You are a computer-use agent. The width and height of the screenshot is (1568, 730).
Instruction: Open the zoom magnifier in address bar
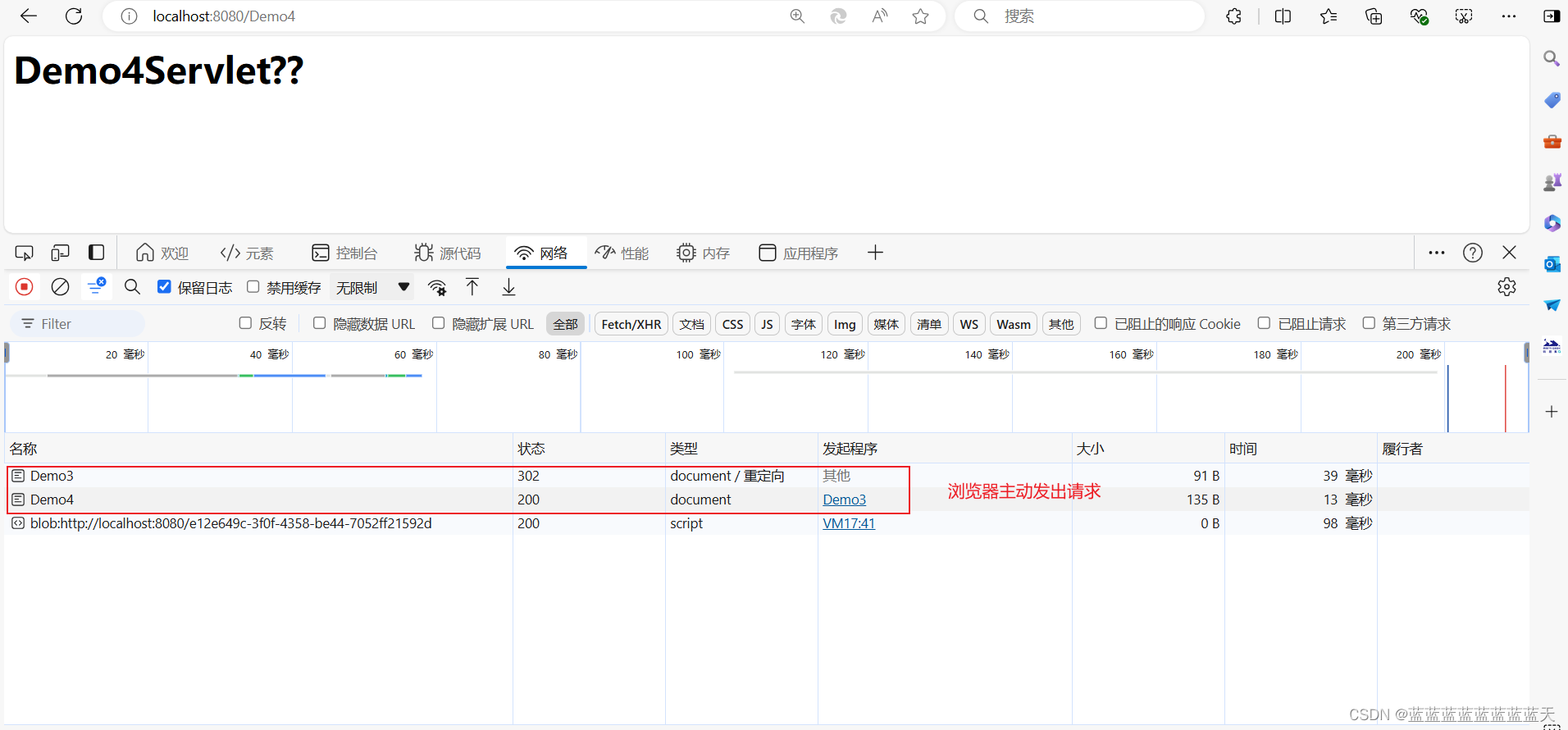coord(797,16)
